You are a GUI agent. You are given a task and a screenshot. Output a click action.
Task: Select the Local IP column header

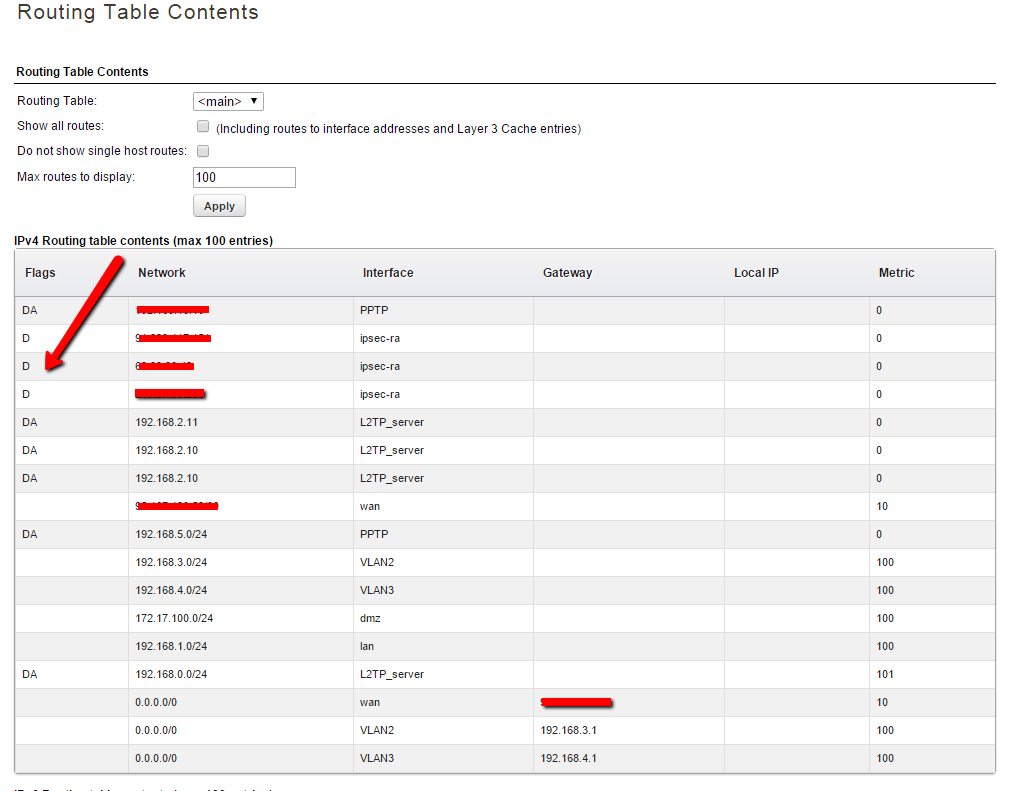[x=756, y=273]
